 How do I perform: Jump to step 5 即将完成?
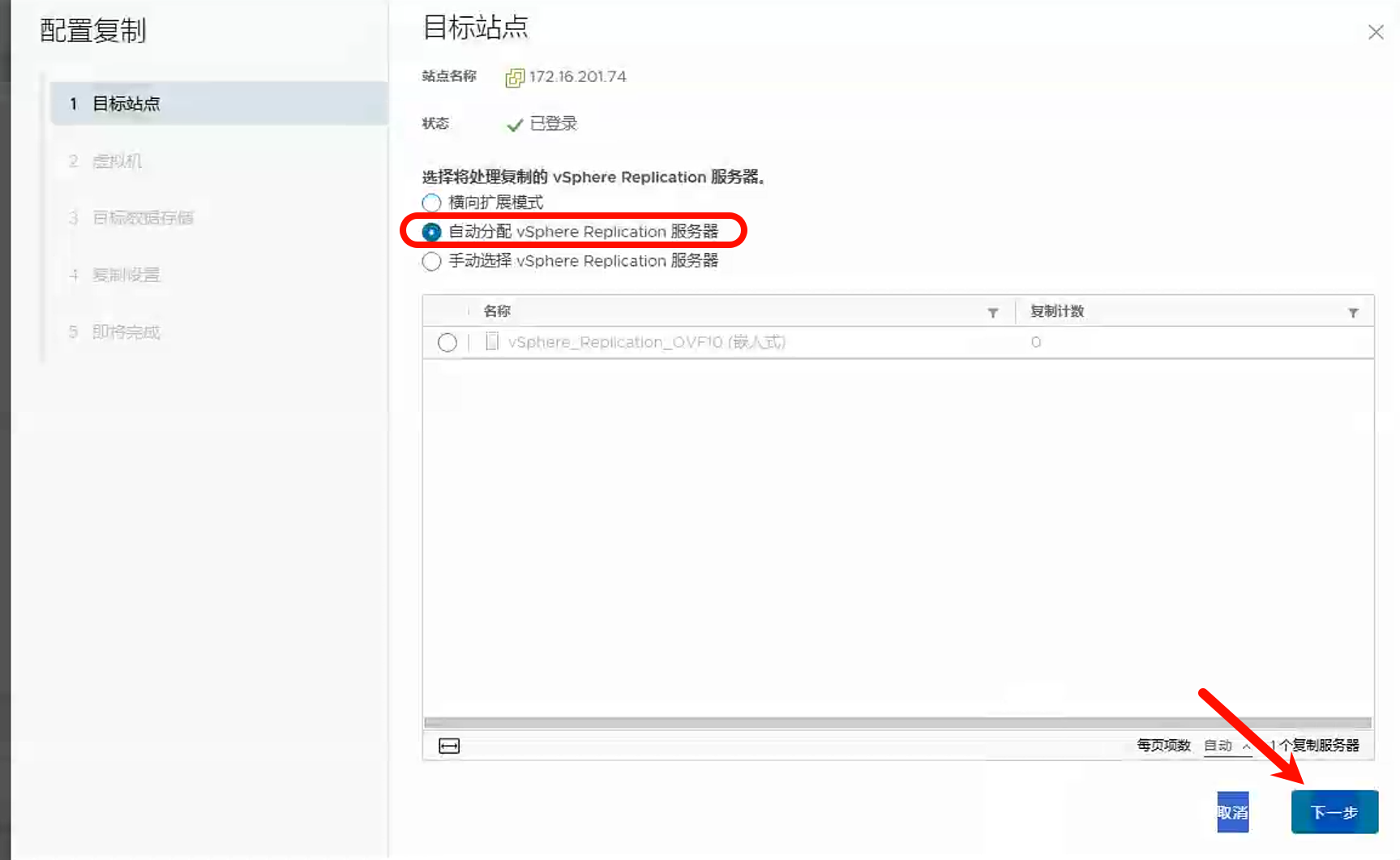126,332
